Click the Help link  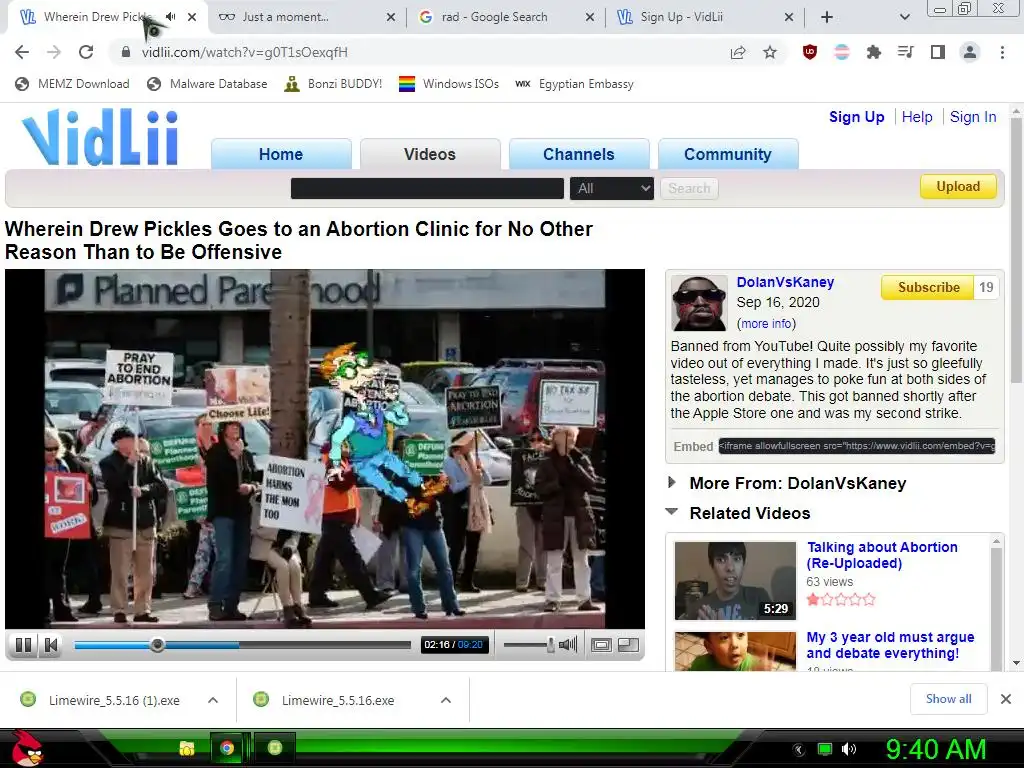(x=917, y=117)
